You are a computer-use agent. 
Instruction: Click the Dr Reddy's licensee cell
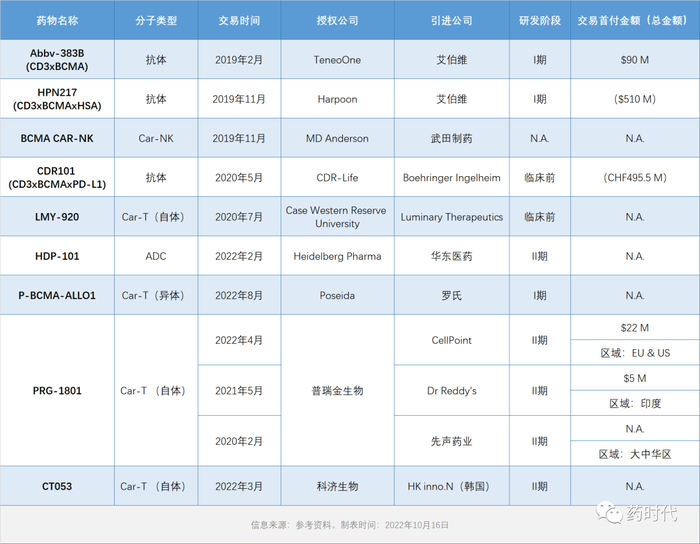click(452, 390)
